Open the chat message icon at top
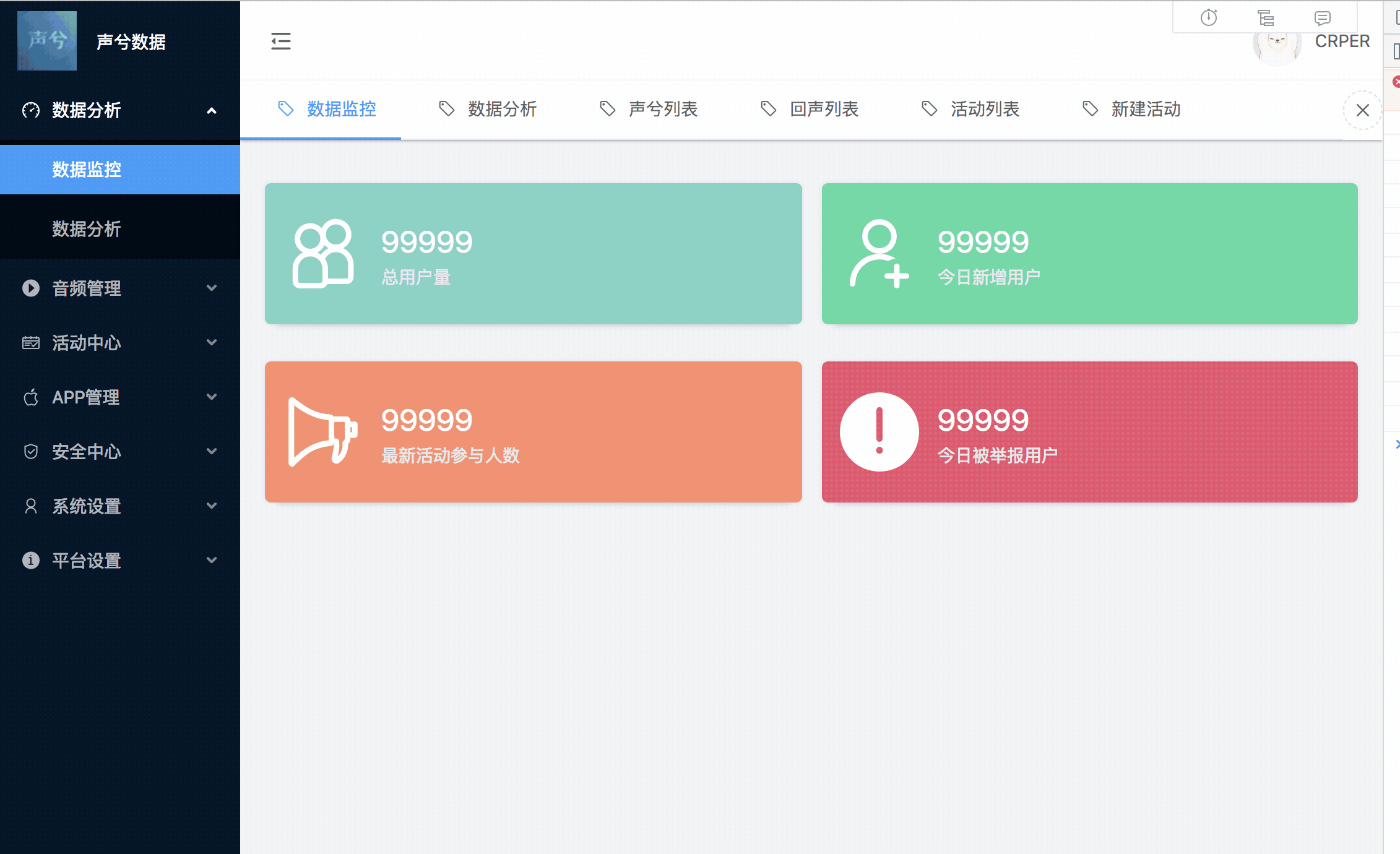Viewport: 1400px width, 854px height. 1322,18
